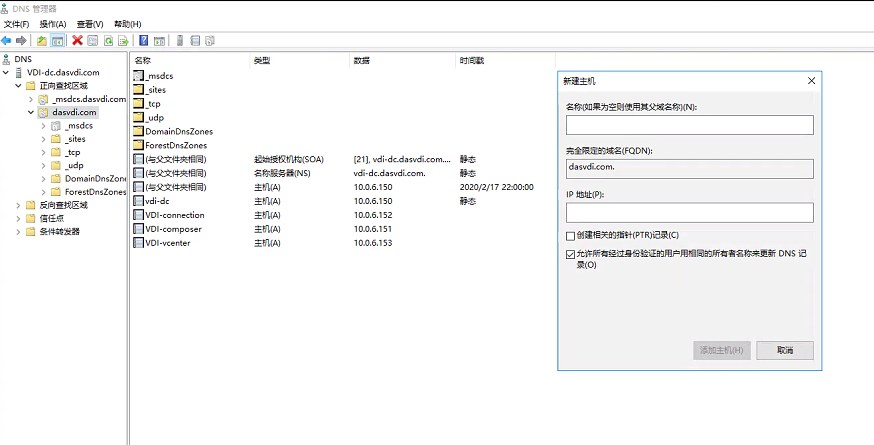Click the red X delete icon

(77, 40)
